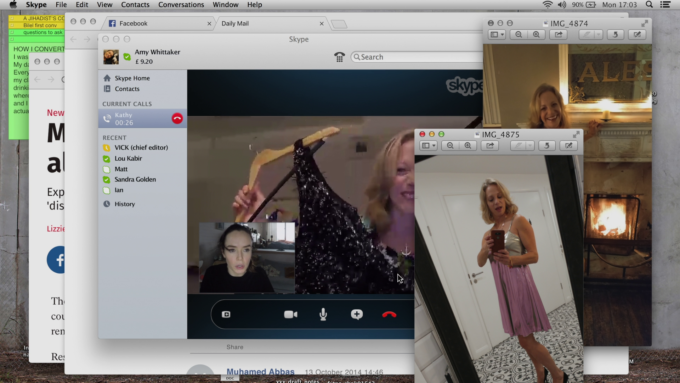The image size is (680, 383).
Task: Zoom in on the IMG_4874 image
Action: [x=536, y=35]
